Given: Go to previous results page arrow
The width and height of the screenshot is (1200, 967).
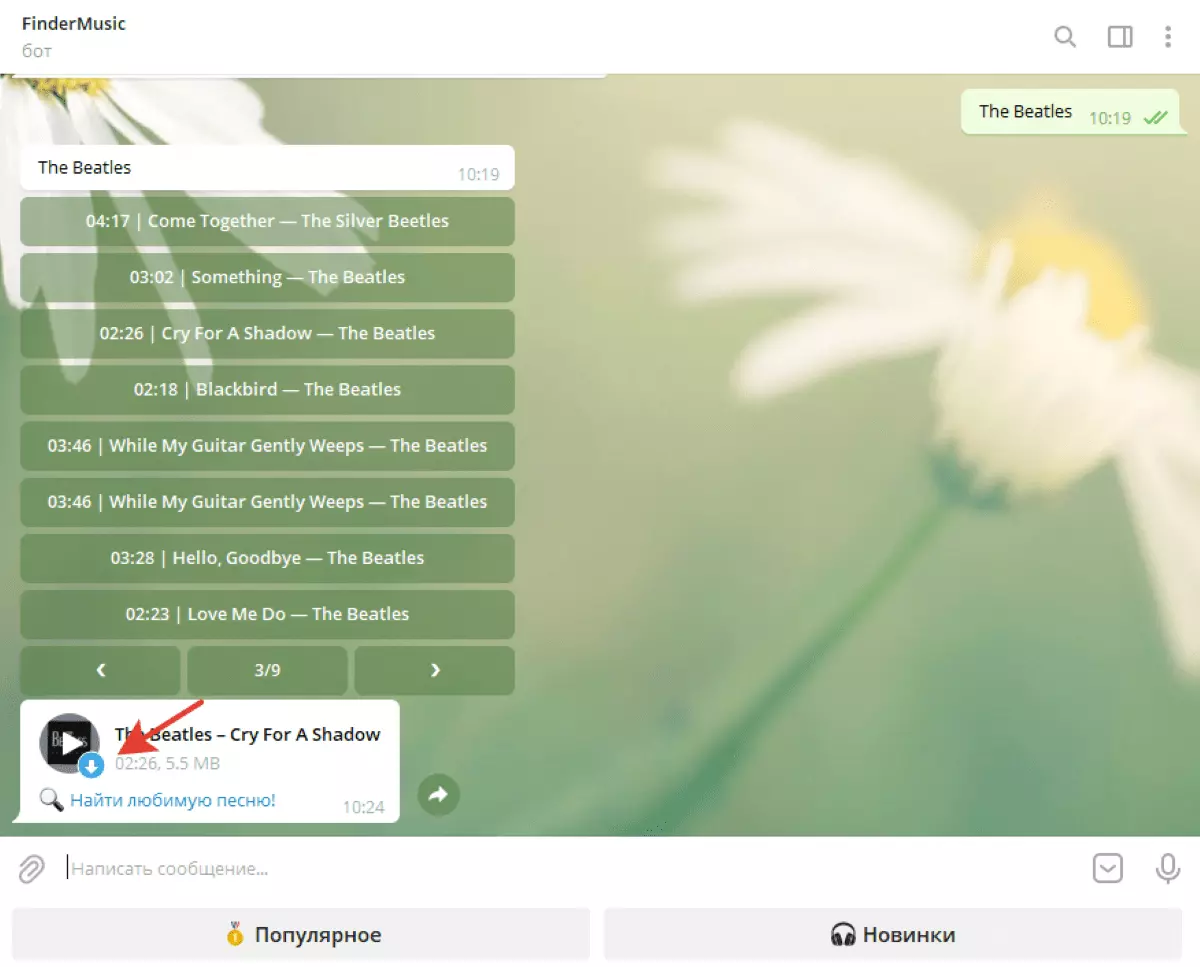Looking at the screenshot, I should (100, 670).
